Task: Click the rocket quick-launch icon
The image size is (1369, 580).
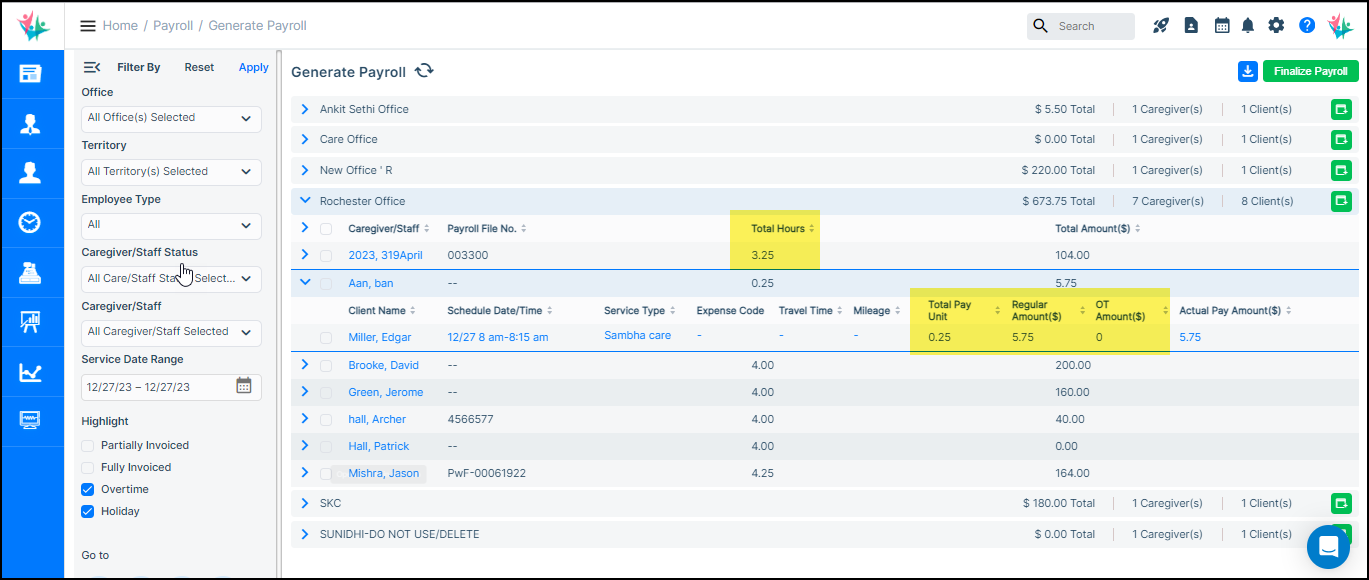Action: pyautogui.click(x=1160, y=25)
